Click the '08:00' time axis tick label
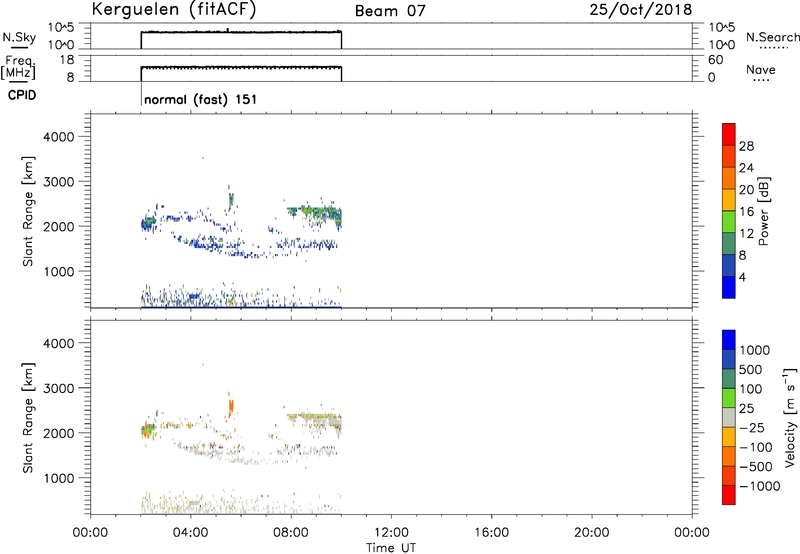The width and height of the screenshot is (800, 554). (x=291, y=533)
